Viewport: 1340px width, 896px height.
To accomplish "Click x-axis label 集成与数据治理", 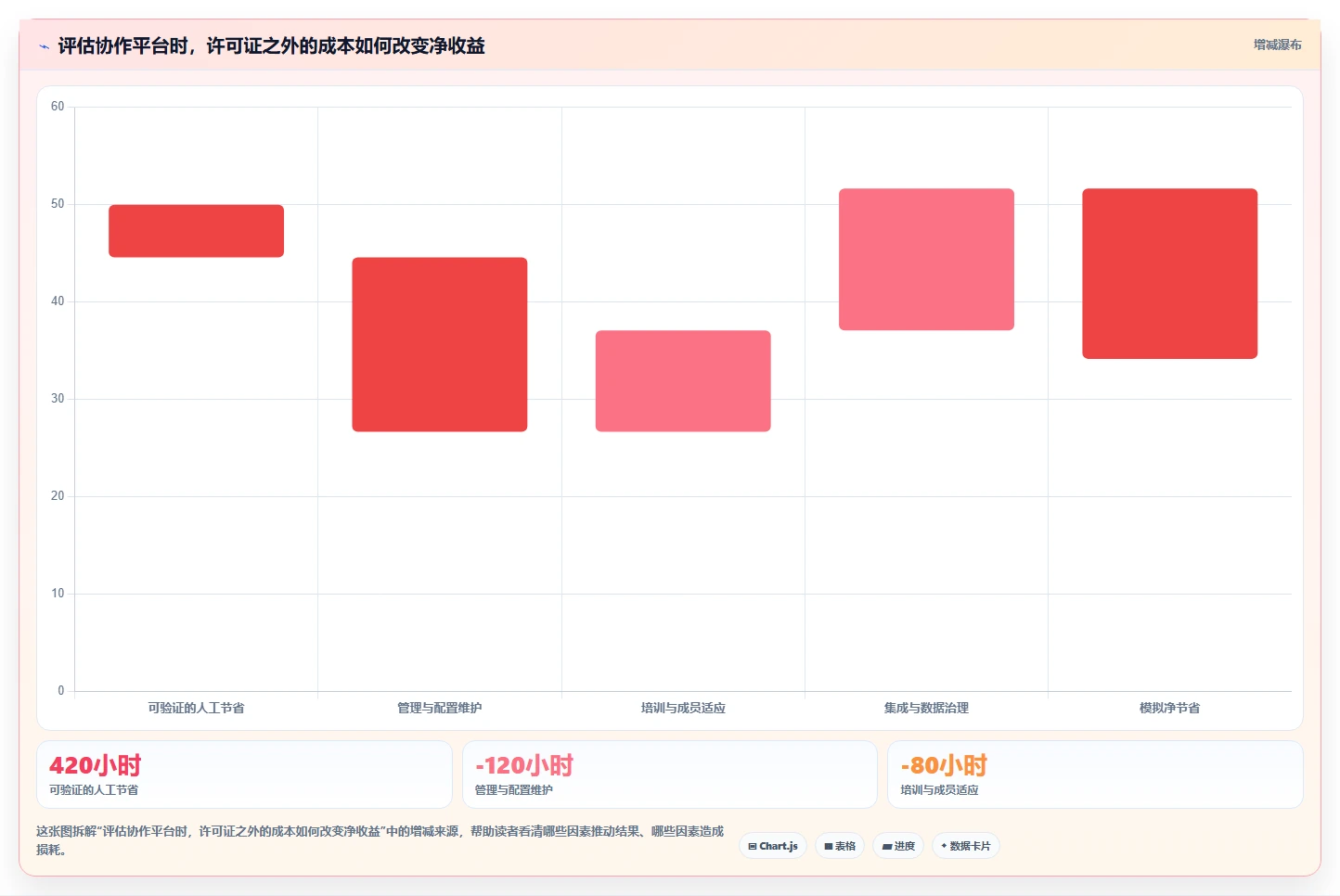I will (x=926, y=708).
